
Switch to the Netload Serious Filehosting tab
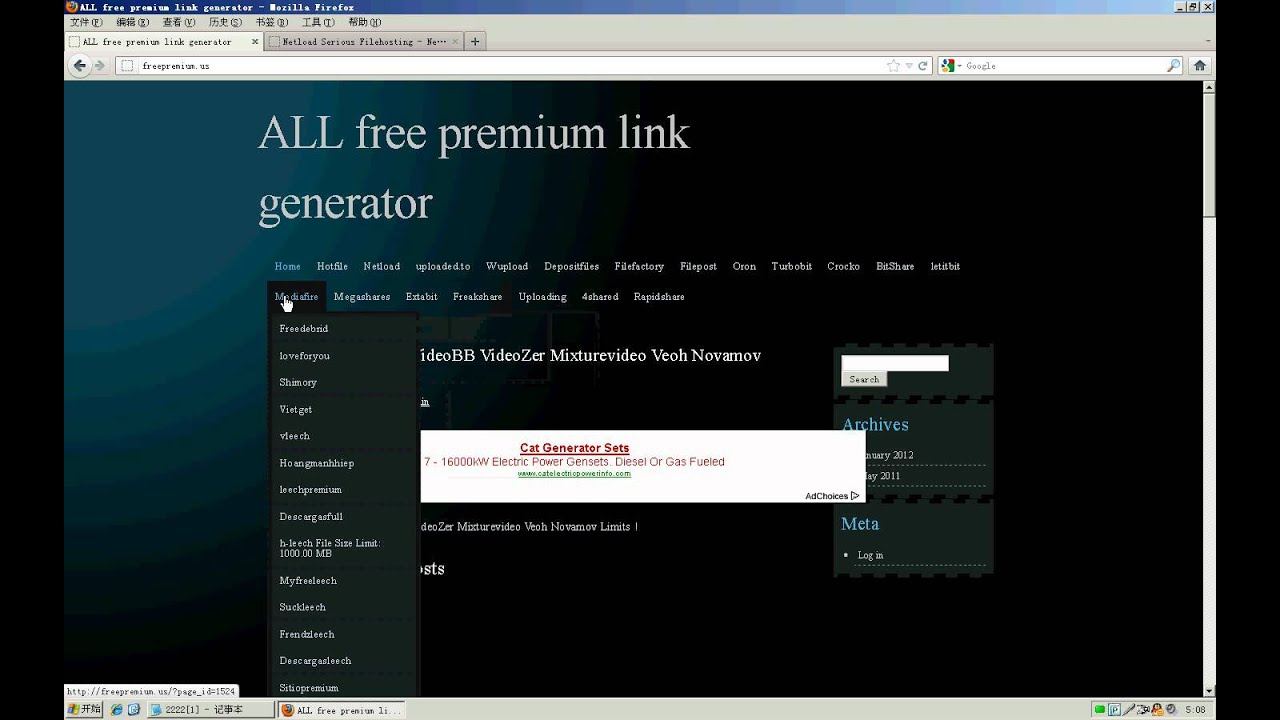[364, 42]
